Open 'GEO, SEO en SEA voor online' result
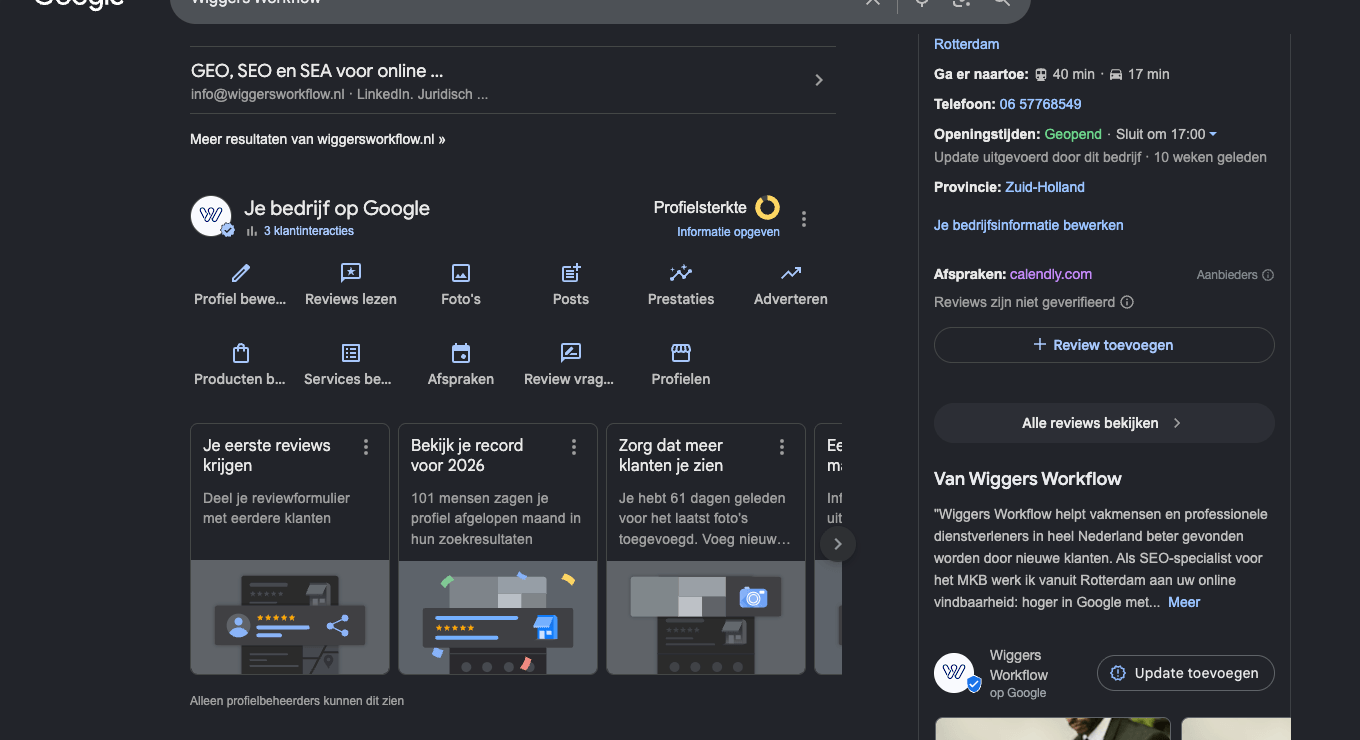1360x740 pixels. (316, 71)
